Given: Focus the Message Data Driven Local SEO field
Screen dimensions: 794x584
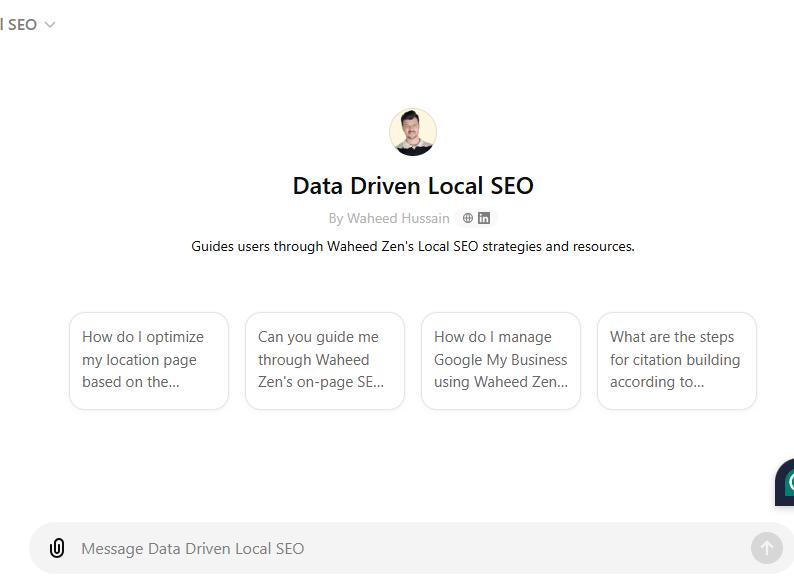Looking at the screenshot, I should tap(413, 548).
